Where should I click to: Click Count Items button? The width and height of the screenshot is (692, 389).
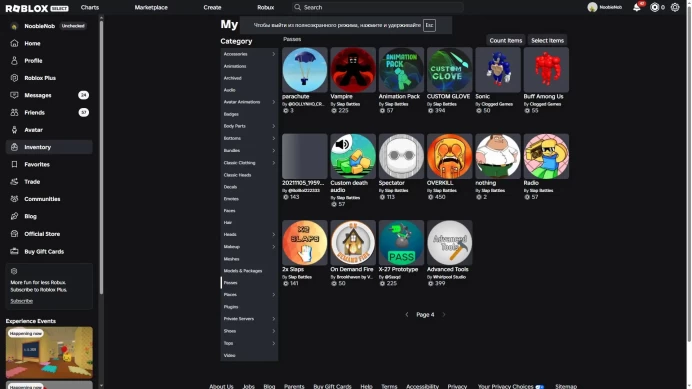[x=506, y=40]
